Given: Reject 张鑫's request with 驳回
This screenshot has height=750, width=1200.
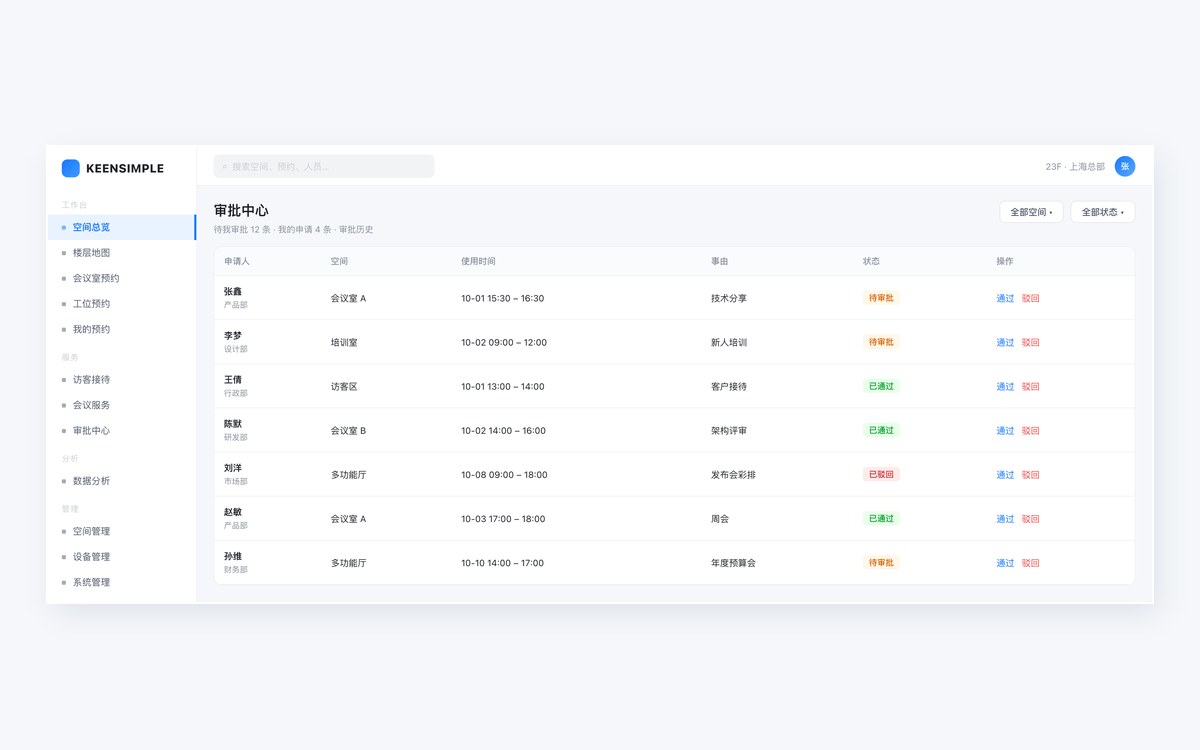Looking at the screenshot, I should click(x=1031, y=298).
